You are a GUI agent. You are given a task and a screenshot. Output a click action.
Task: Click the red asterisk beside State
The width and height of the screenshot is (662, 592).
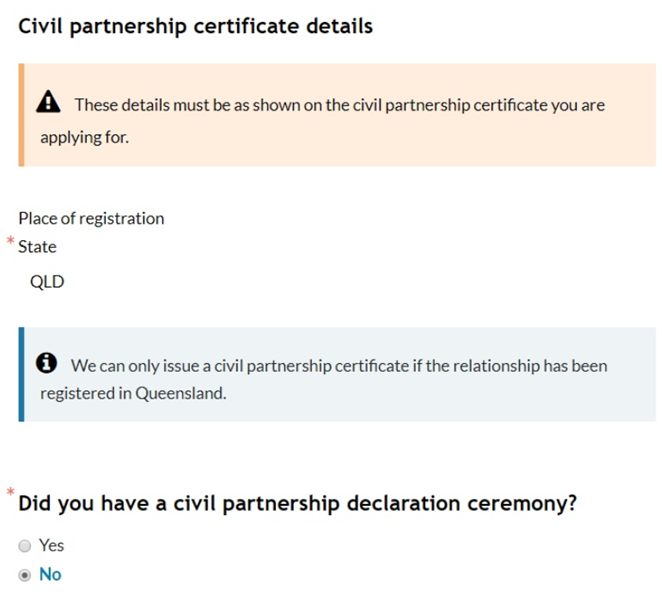[11, 241]
